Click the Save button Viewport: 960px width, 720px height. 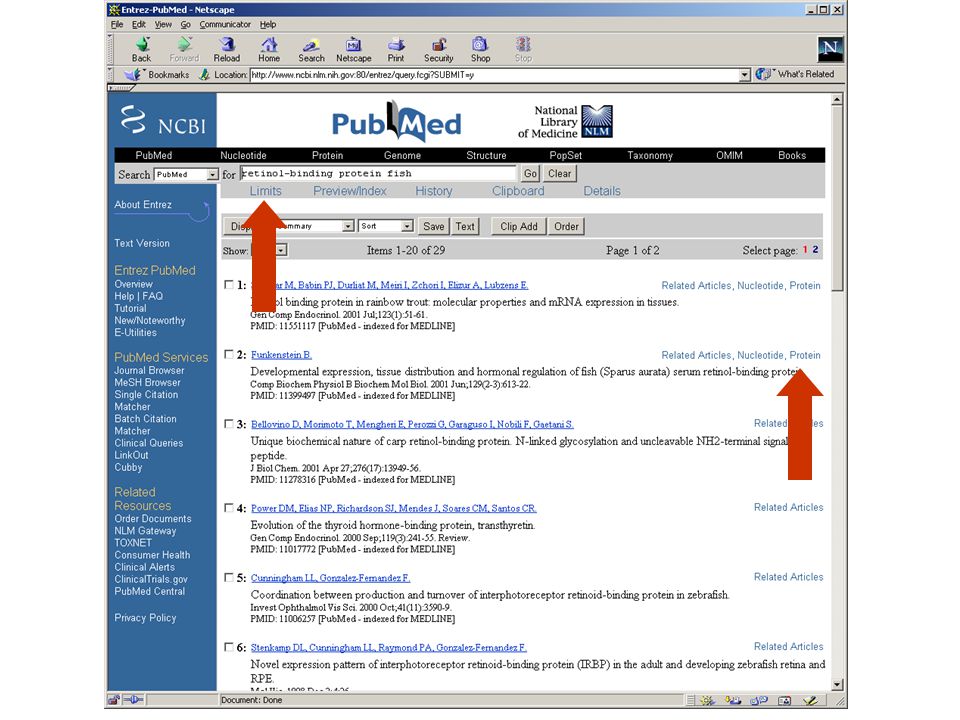click(x=433, y=227)
